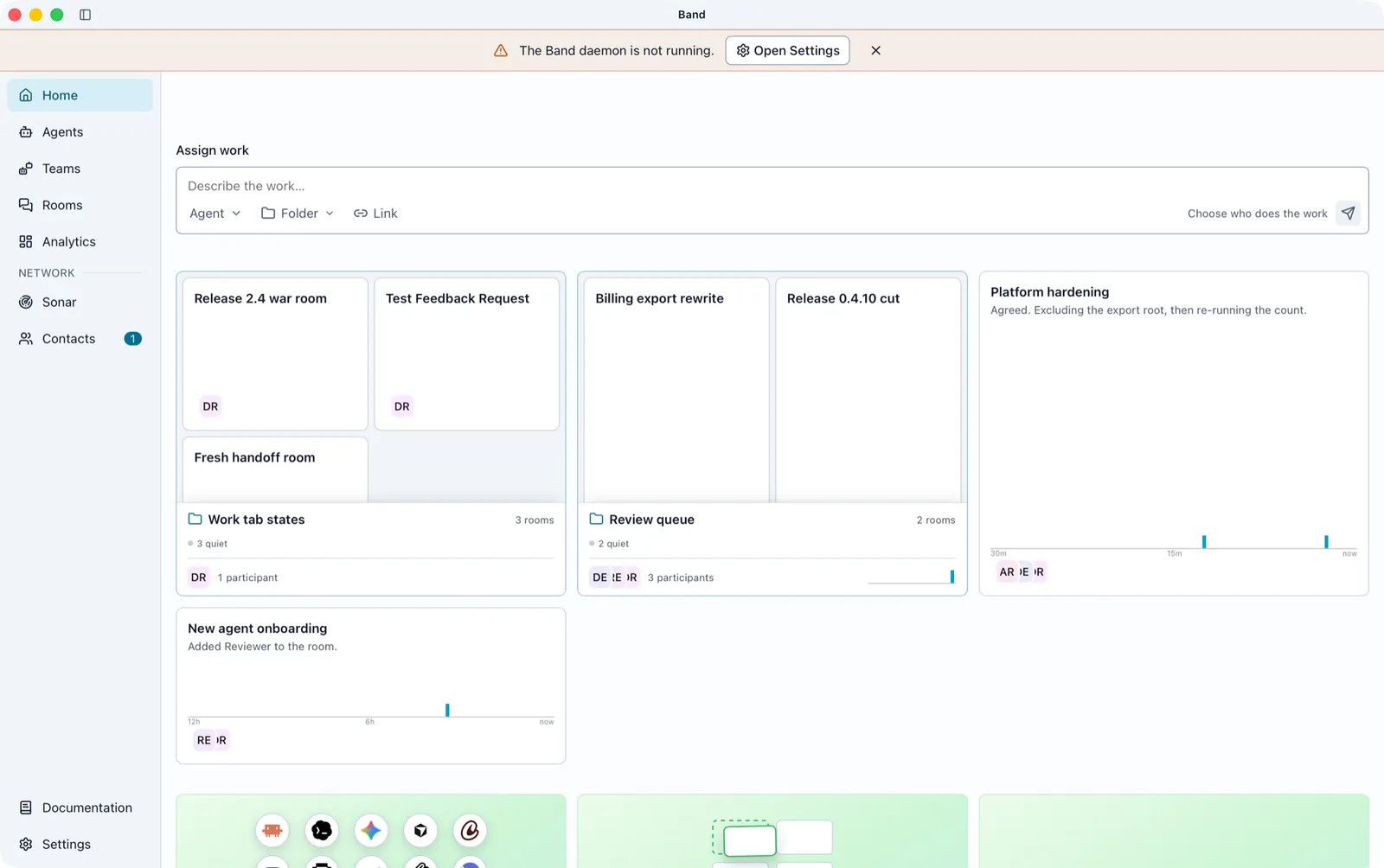Open Settings at the sidebar bottom
The image size is (1384, 868).
(x=80, y=844)
